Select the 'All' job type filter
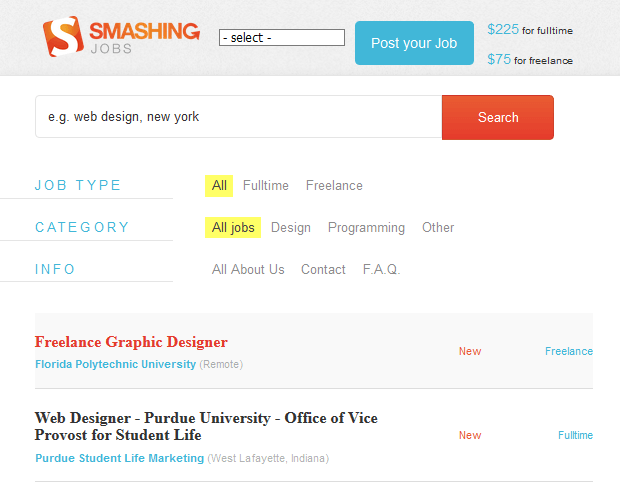Screen dimensions: 620x500 (x=219, y=185)
